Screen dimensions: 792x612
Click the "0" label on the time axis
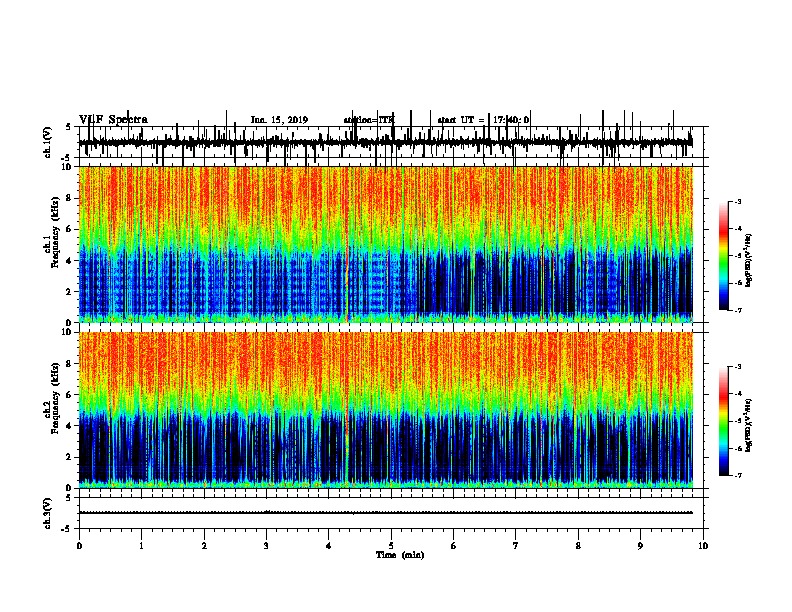(79, 546)
